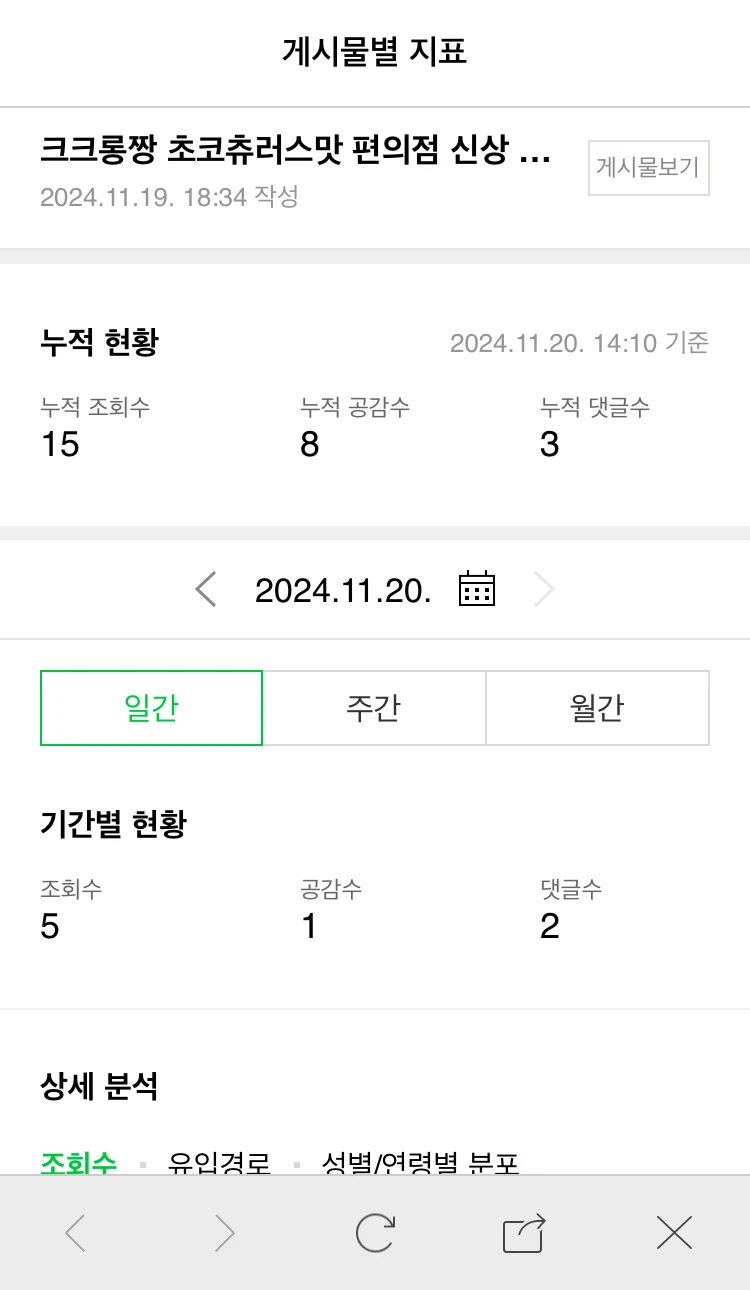This screenshot has height=1290, width=750.
Task: Tap the 누적 공감수 value 8
Action: coord(310,445)
